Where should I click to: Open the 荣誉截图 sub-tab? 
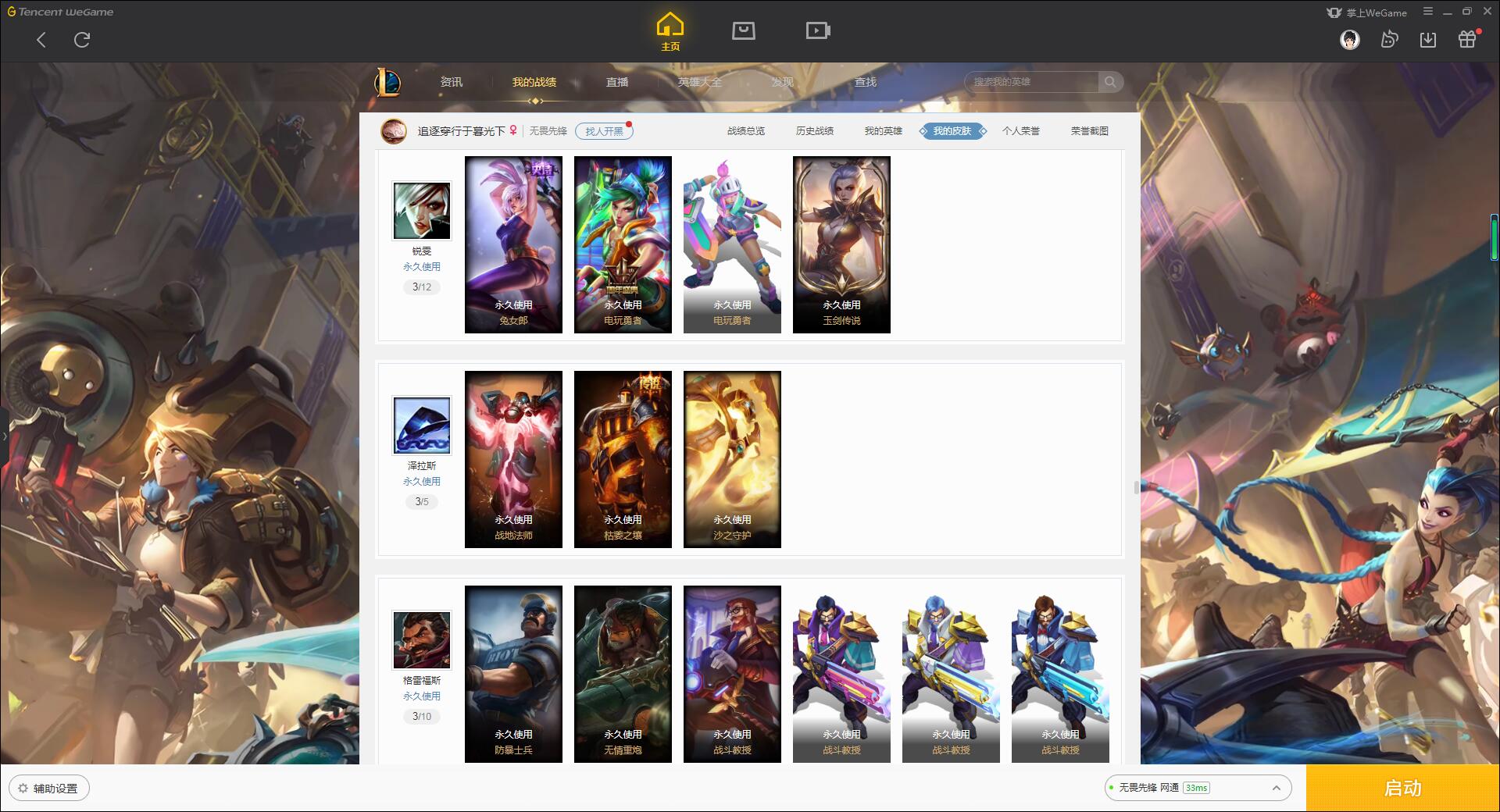click(x=1090, y=131)
